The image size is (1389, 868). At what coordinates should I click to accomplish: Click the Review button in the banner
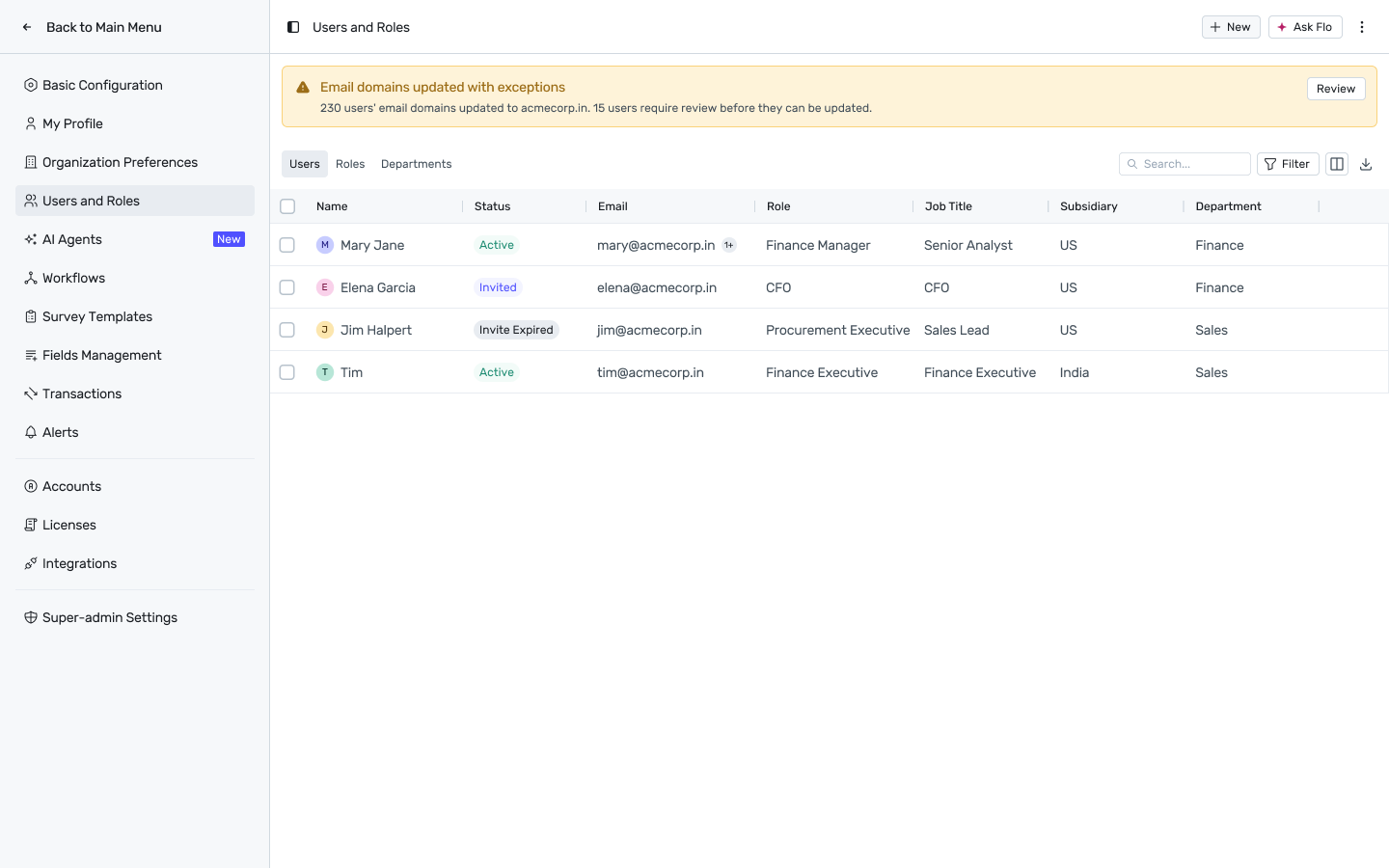click(1336, 89)
